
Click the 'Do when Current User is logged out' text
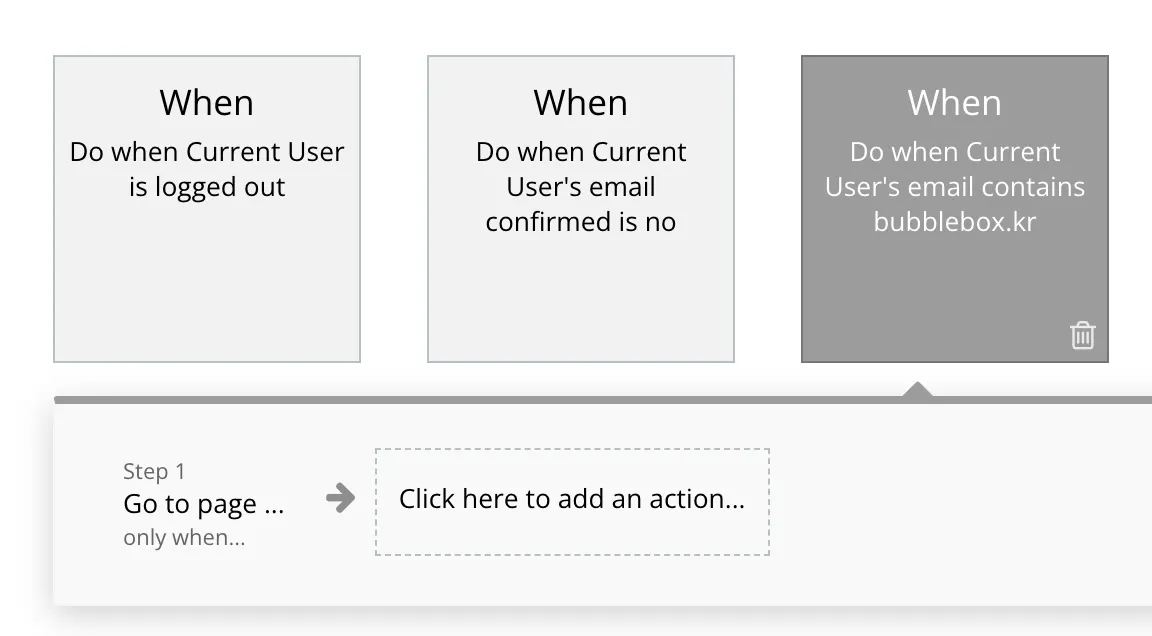pos(207,169)
